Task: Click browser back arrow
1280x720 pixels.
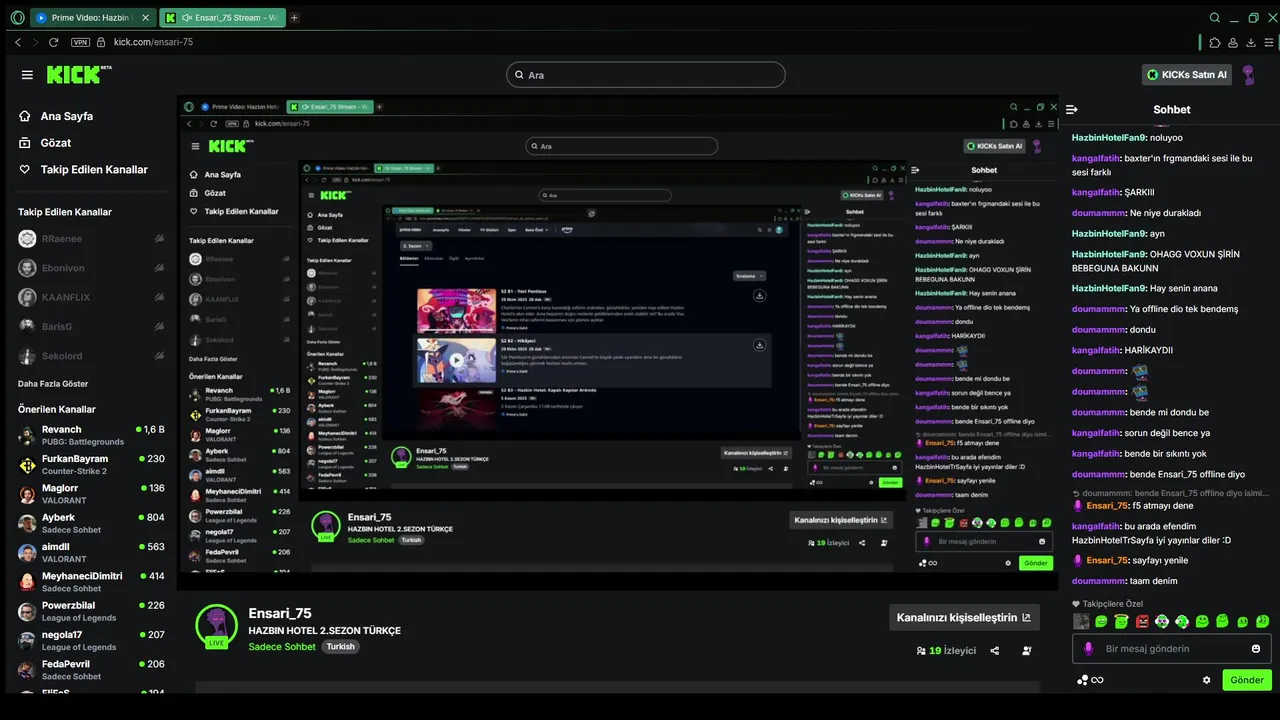Action: (18, 42)
